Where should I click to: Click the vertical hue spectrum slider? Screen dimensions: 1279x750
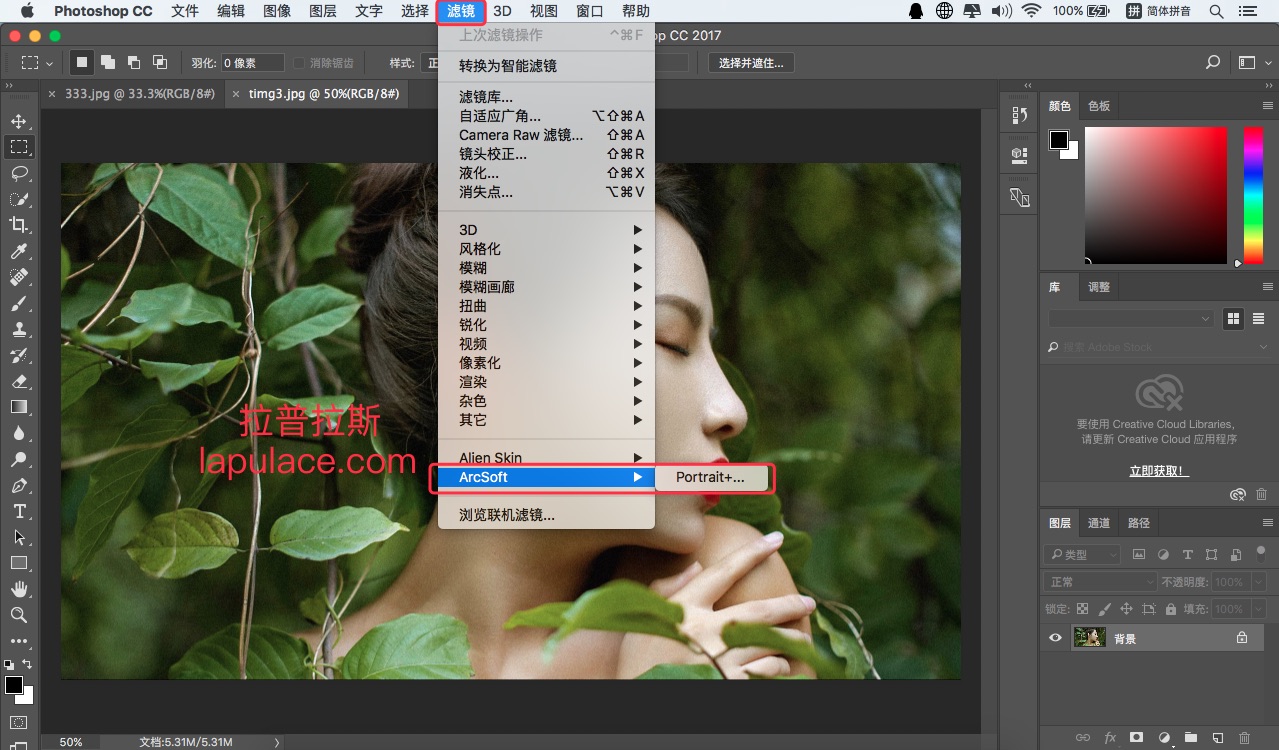point(1252,195)
